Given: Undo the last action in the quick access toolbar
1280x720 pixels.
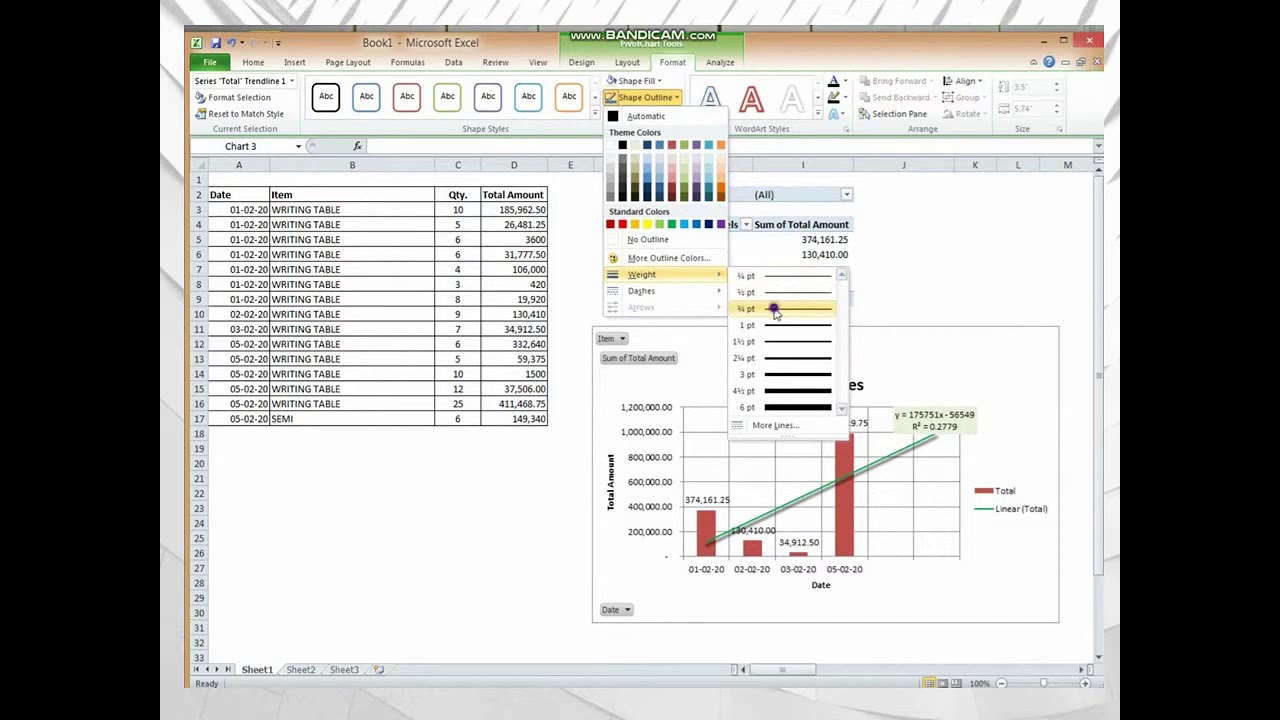Looking at the screenshot, I should 231,43.
